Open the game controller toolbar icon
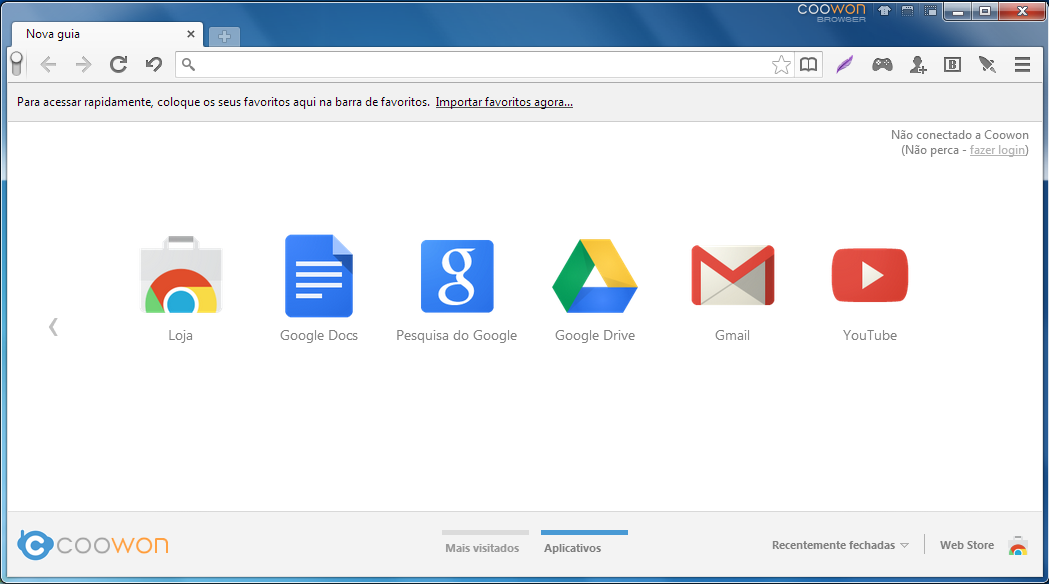Image resolution: width=1049 pixels, height=584 pixels. [x=881, y=65]
